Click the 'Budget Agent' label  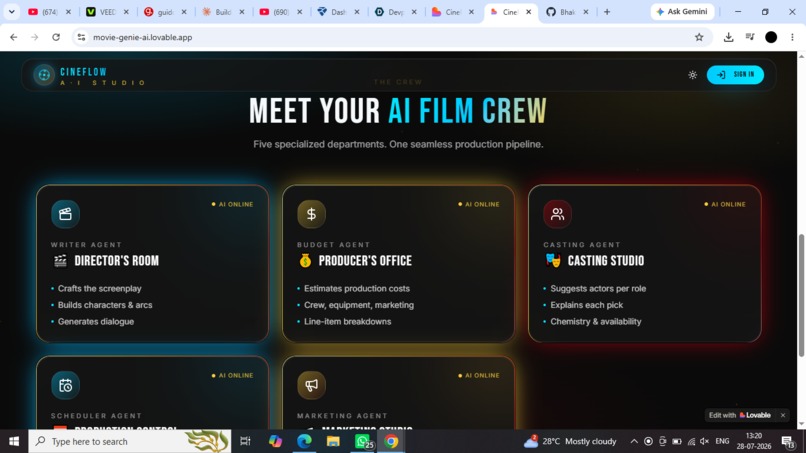pyautogui.click(x=334, y=245)
